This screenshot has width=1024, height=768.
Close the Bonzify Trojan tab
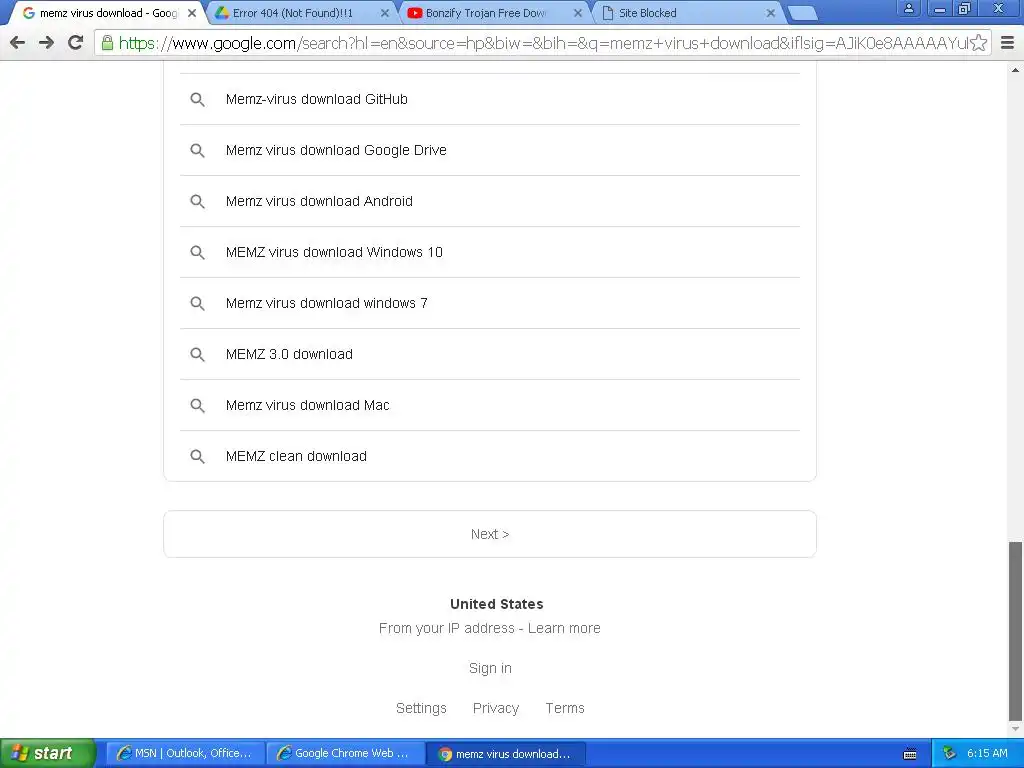[x=578, y=13]
